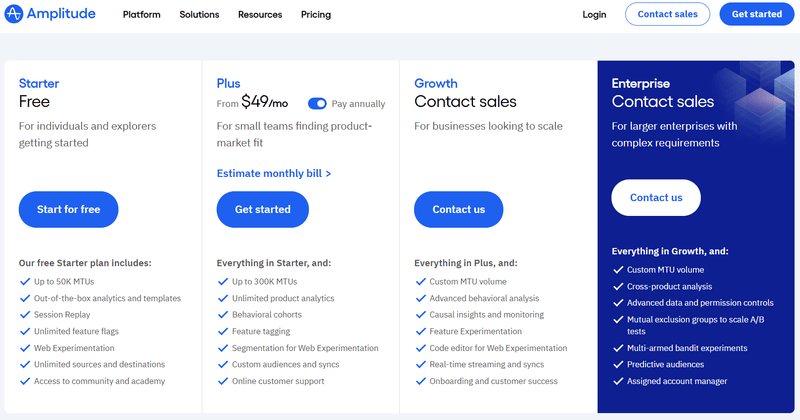
Task: Click the Login link
Action: point(594,15)
